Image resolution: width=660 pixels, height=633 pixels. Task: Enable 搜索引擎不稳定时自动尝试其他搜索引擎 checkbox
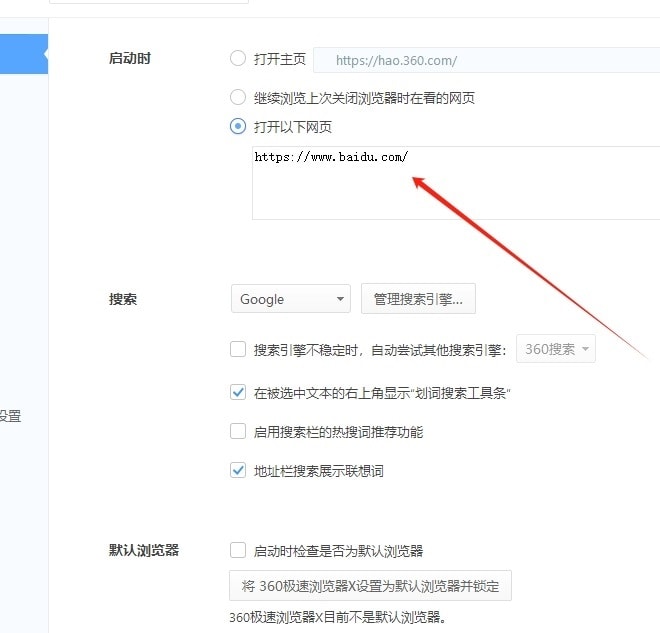(238, 349)
